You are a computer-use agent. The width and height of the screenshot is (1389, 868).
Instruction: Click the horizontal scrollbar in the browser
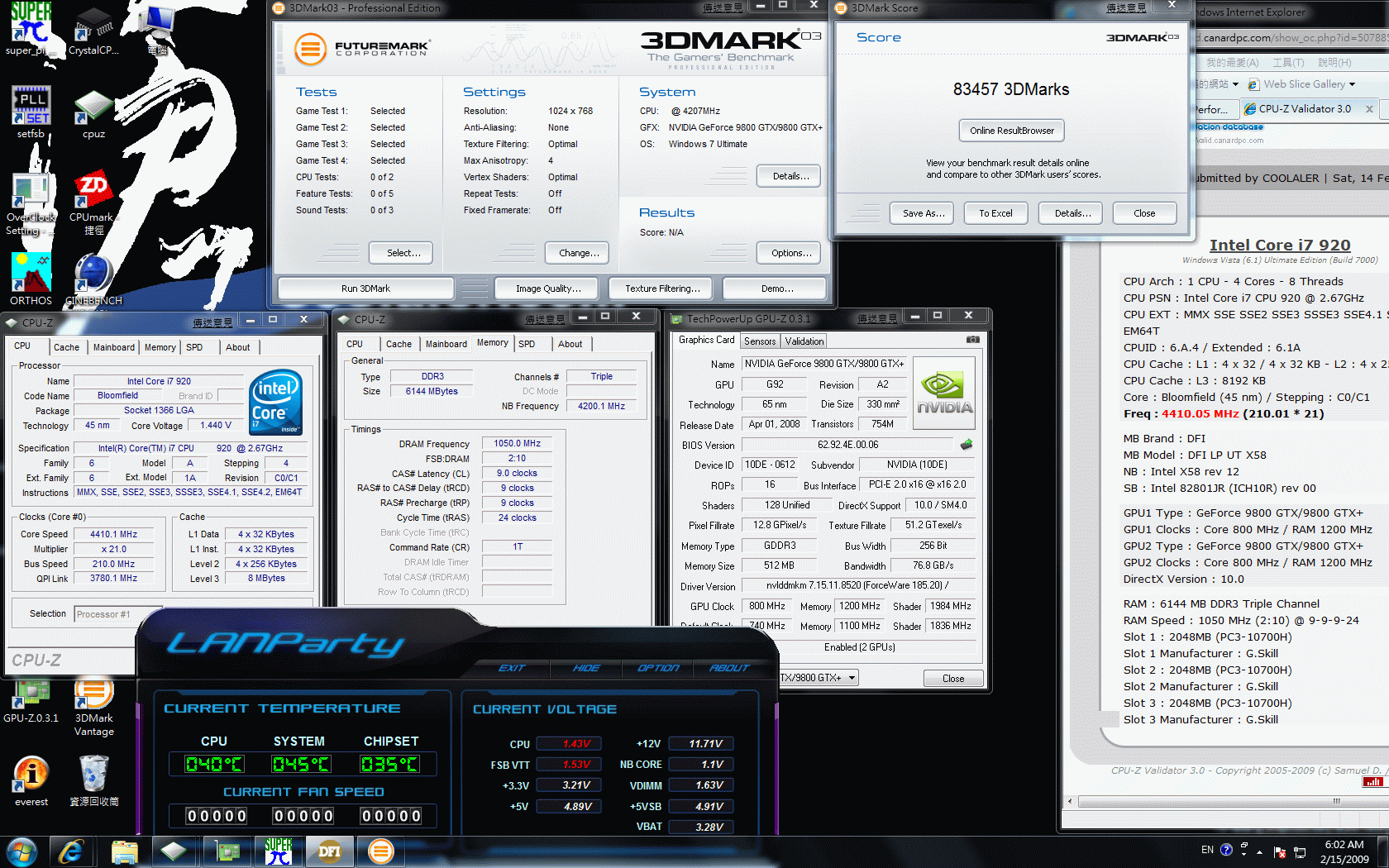1232,801
